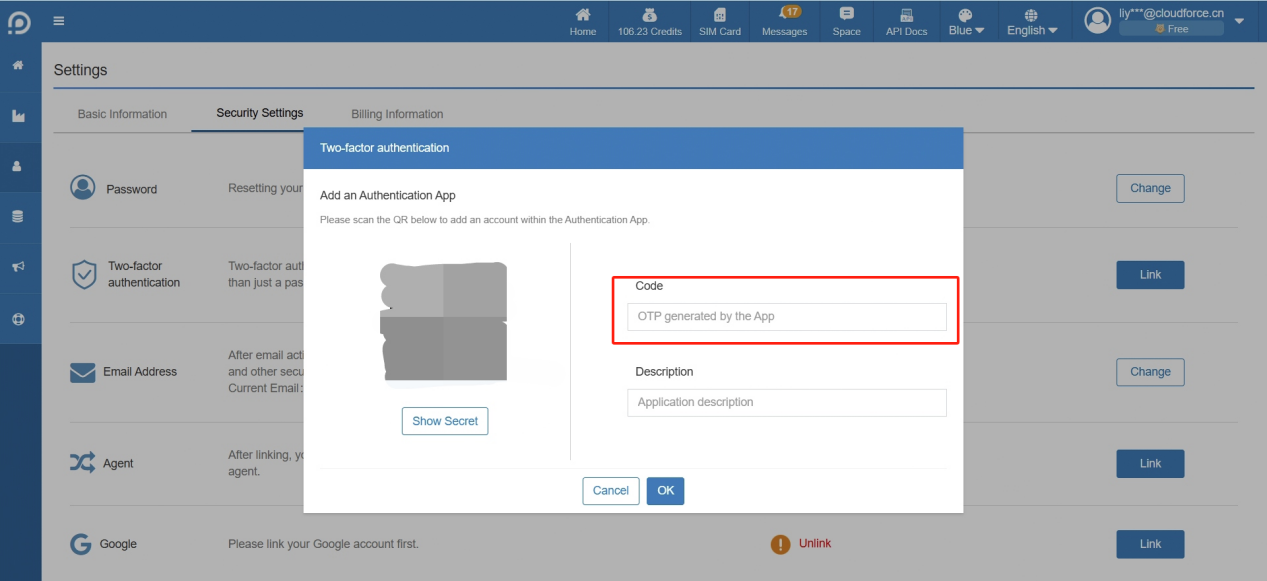Open the database sidebar icon
The height and width of the screenshot is (581, 1267).
click(x=18, y=216)
